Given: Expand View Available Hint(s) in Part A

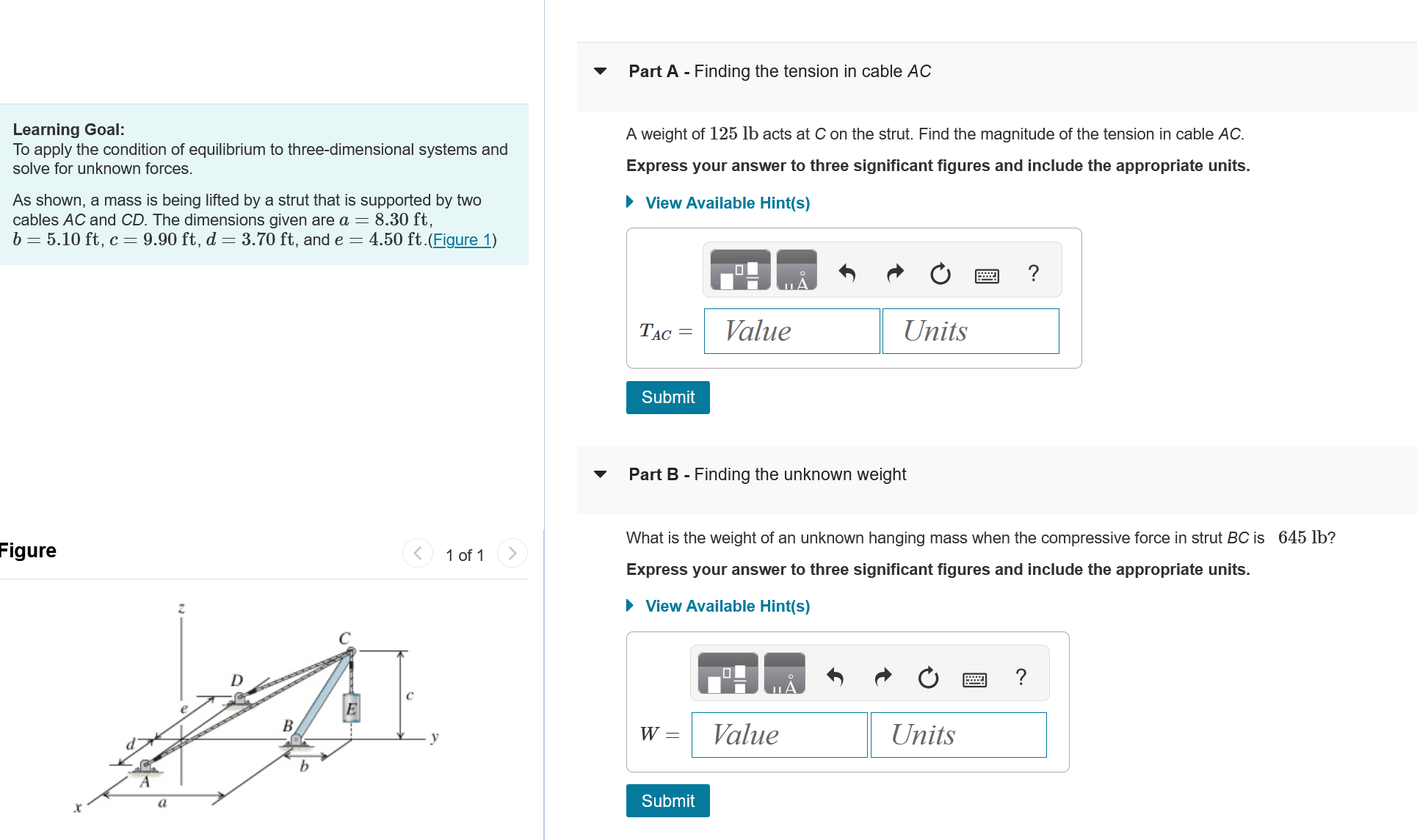Looking at the screenshot, I should coord(726,203).
